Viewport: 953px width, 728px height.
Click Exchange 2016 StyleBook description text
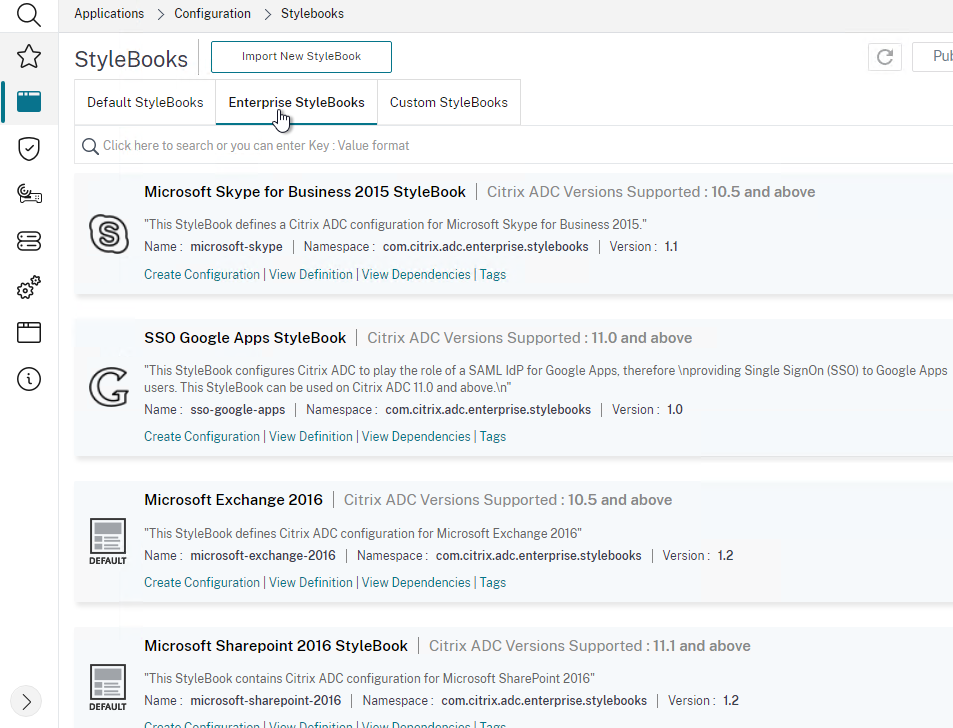[363, 534]
